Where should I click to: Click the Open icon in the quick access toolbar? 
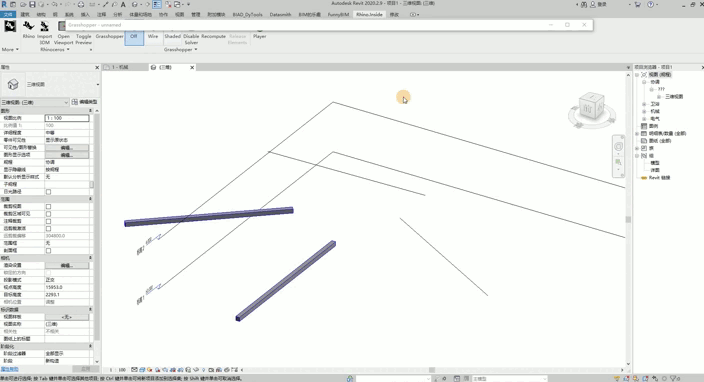tap(23, 4)
